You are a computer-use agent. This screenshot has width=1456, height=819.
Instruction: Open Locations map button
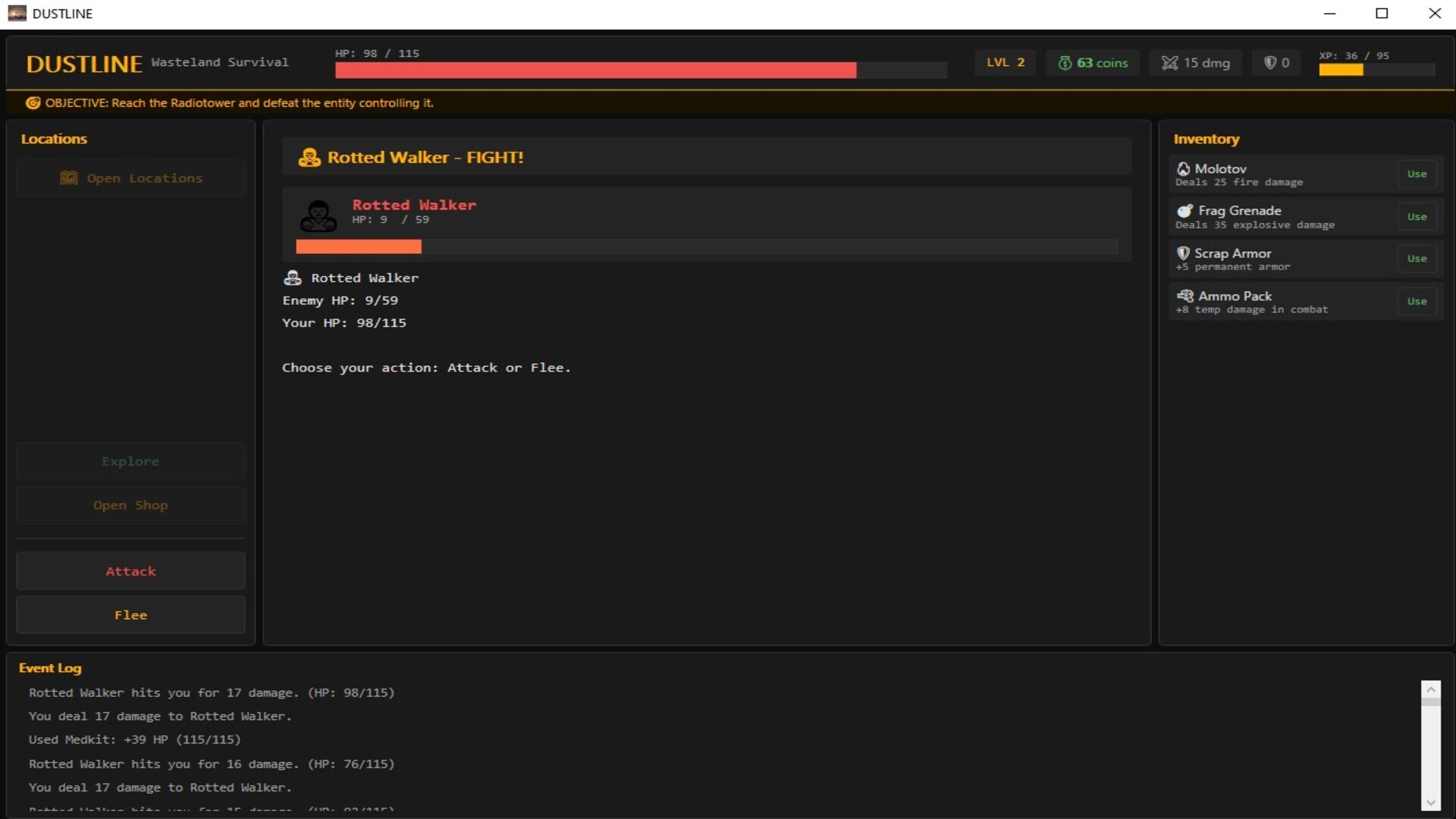pos(130,178)
